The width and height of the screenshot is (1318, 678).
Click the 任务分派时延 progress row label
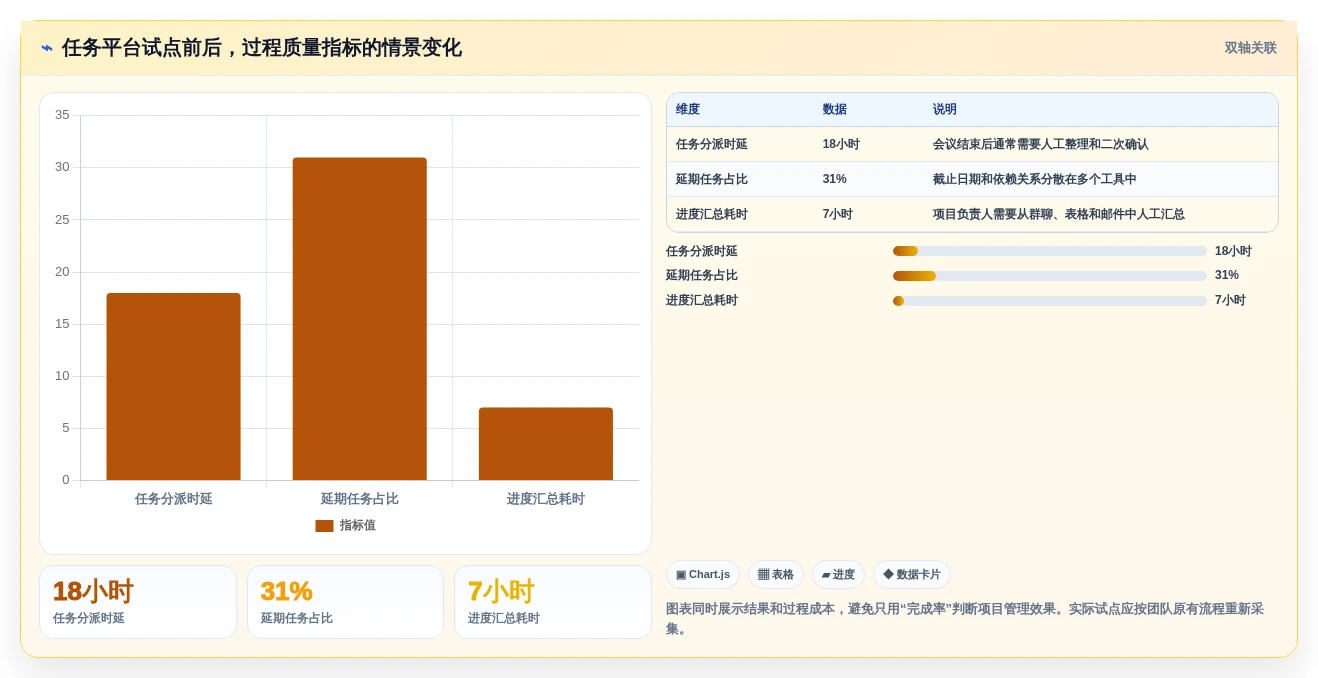tap(702, 252)
